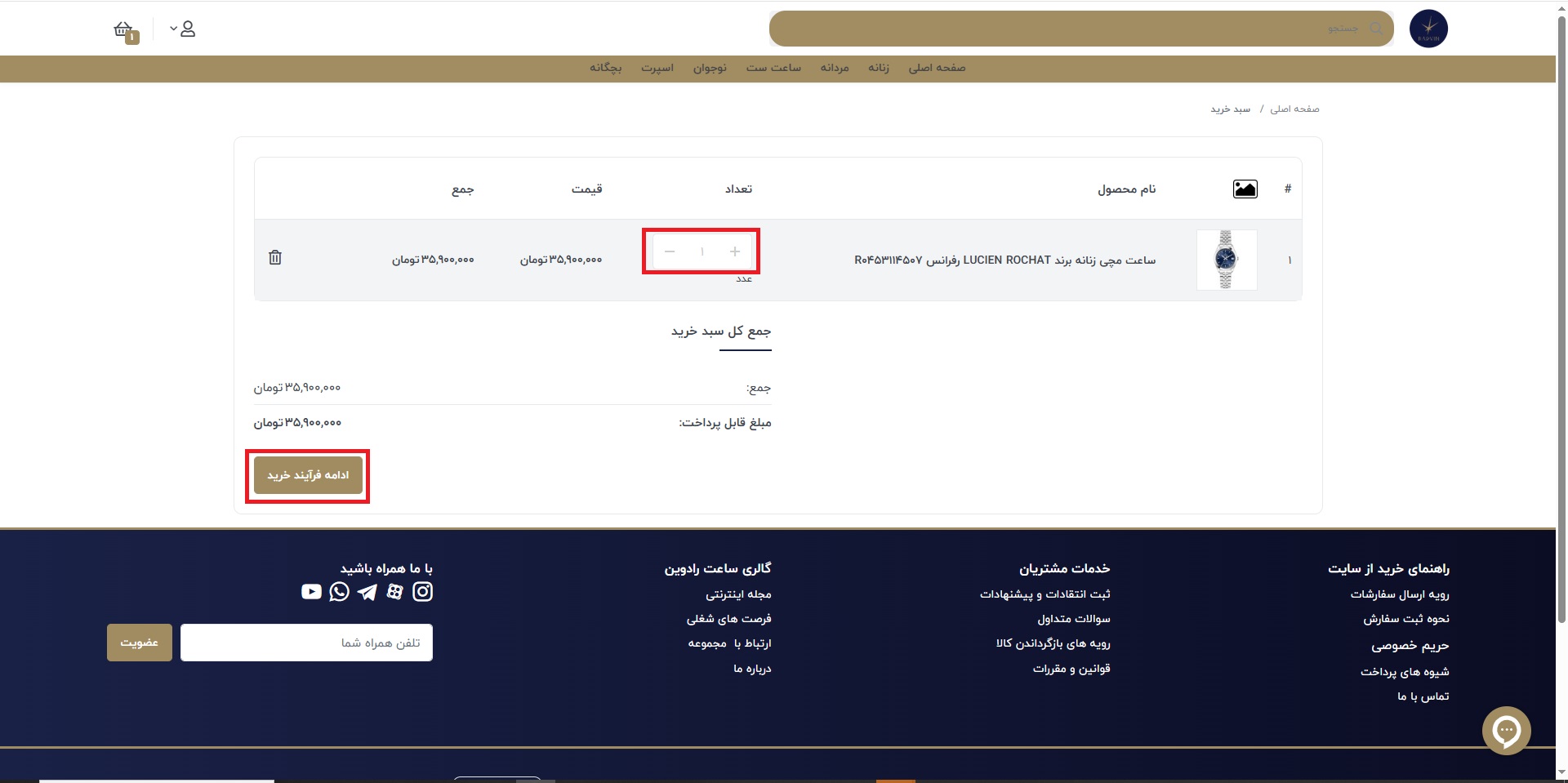The image size is (1568, 783).
Task: Open the زنانه menu item
Action: click(x=879, y=68)
